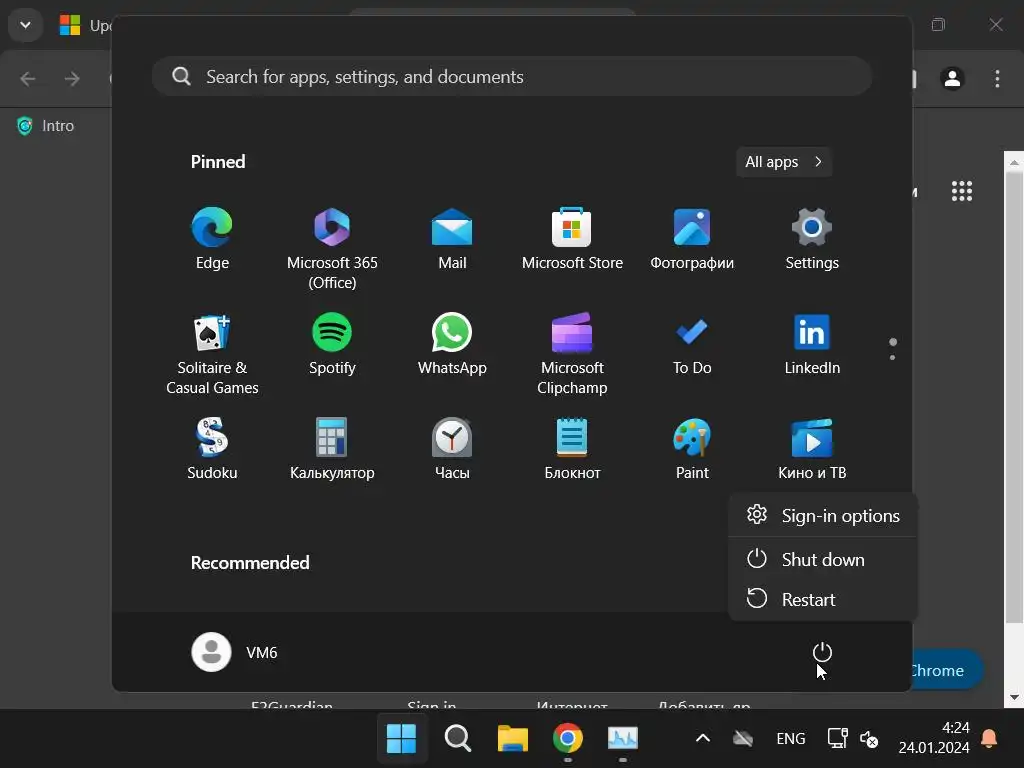
Task: Choose Shut down in power menu
Action: click(823, 560)
